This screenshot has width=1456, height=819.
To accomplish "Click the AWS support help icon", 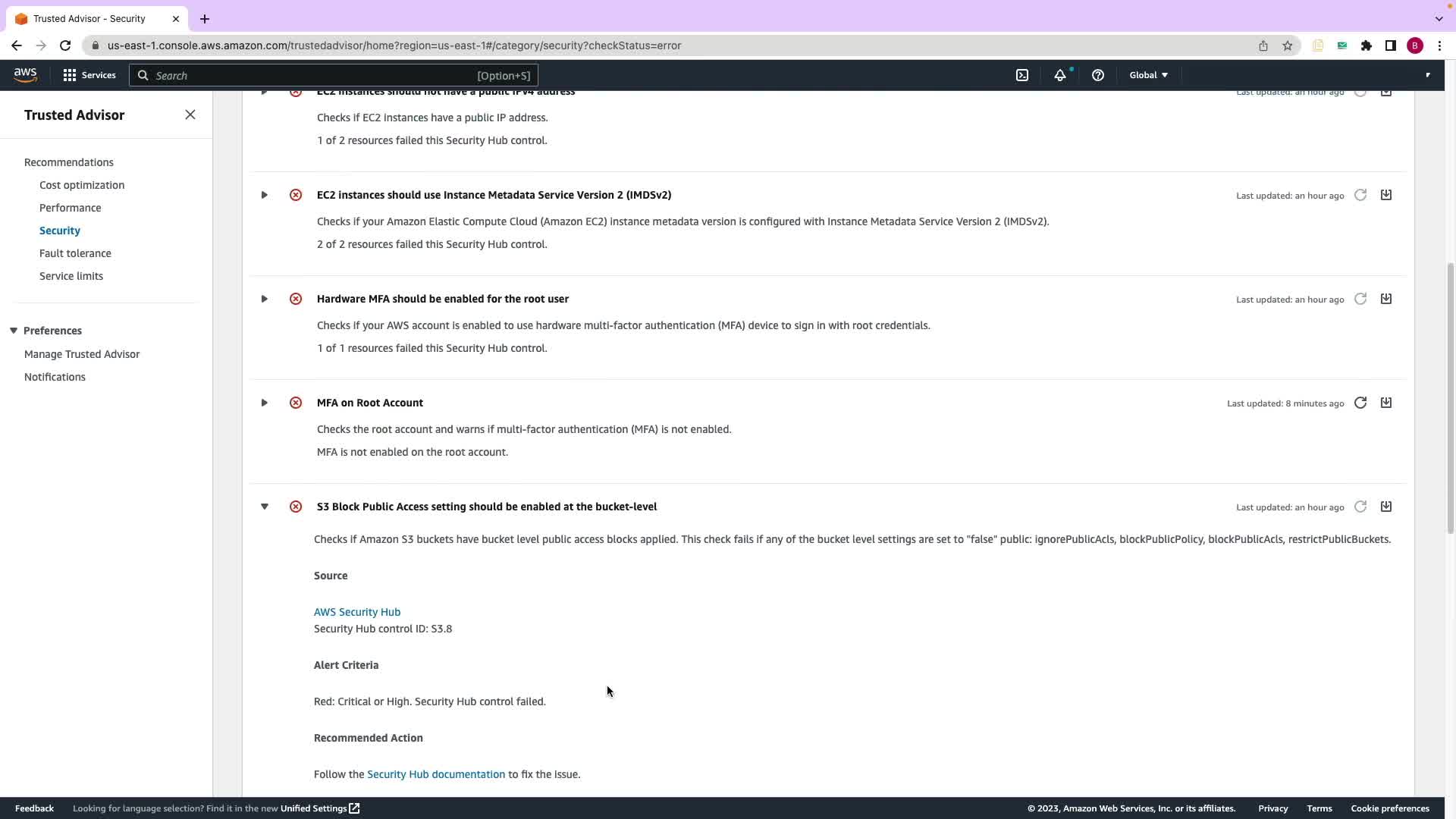I will coord(1097,75).
